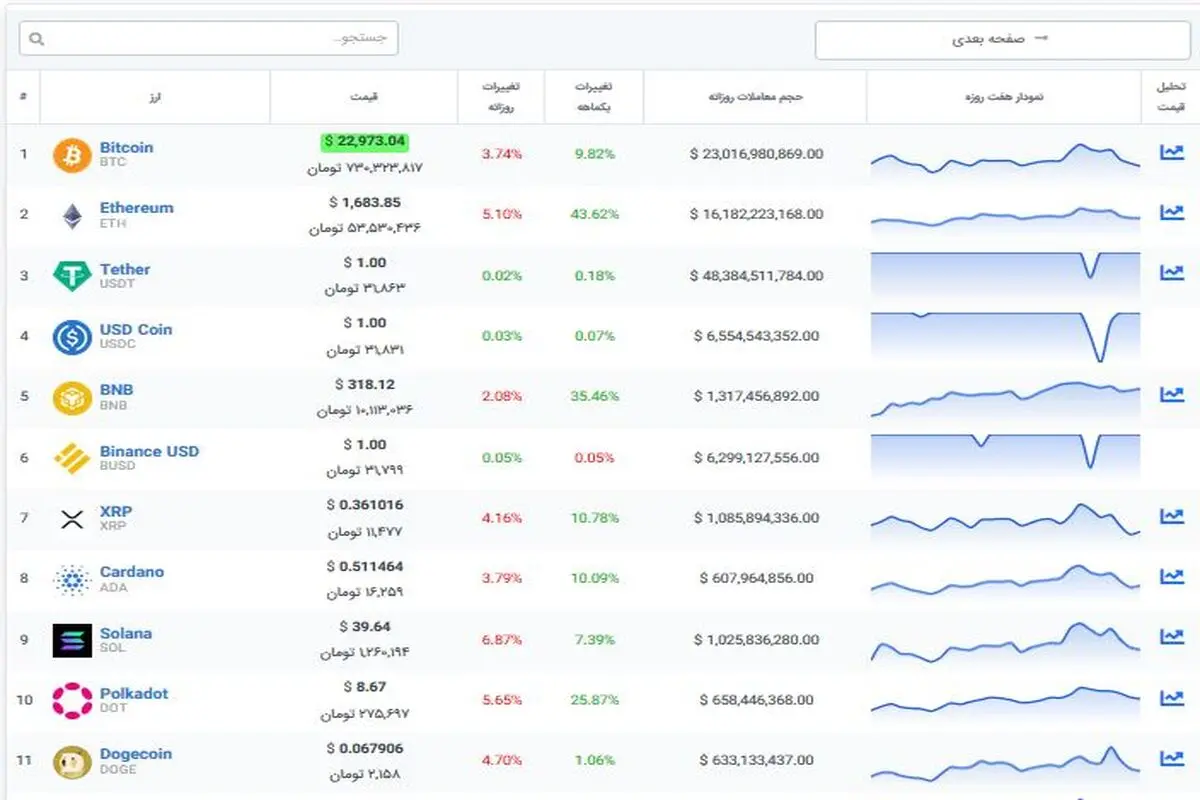
Task: Open the Ethereum price analysis chart icon
Action: (1171, 212)
